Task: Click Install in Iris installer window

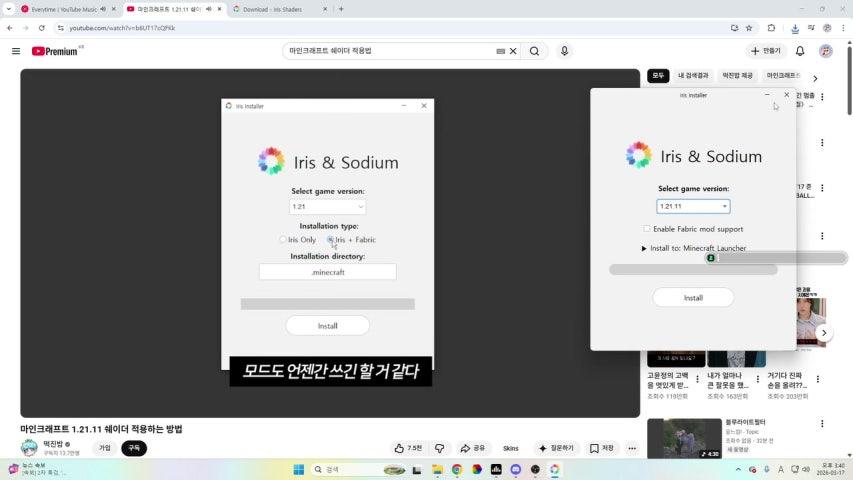Action: tap(693, 298)
